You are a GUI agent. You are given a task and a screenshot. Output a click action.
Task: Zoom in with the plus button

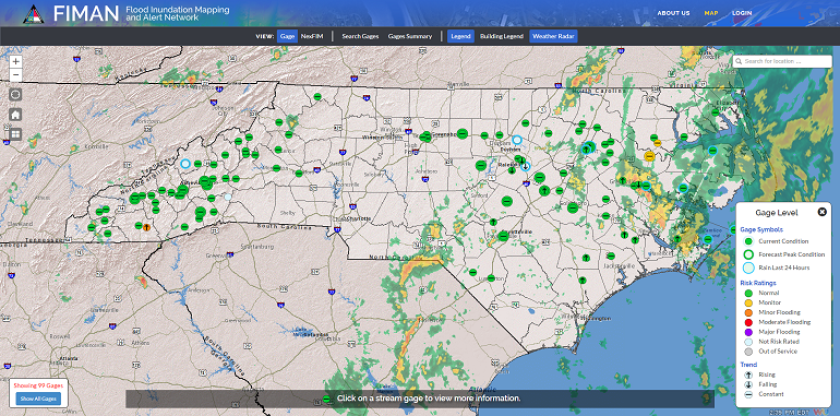pyautogui.click(x=16, y=62)
